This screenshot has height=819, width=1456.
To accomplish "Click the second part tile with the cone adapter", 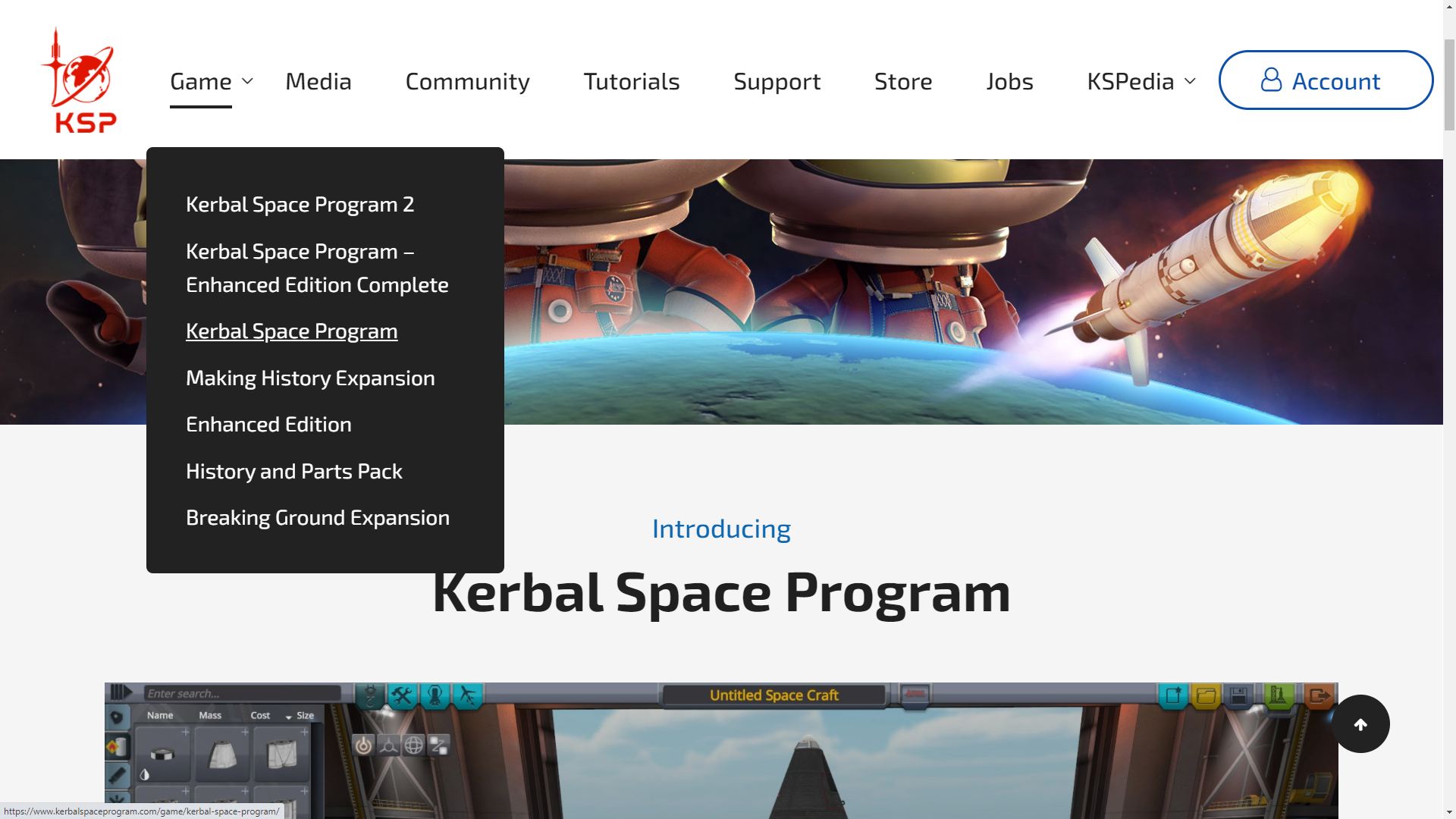I will coord(222,755).
